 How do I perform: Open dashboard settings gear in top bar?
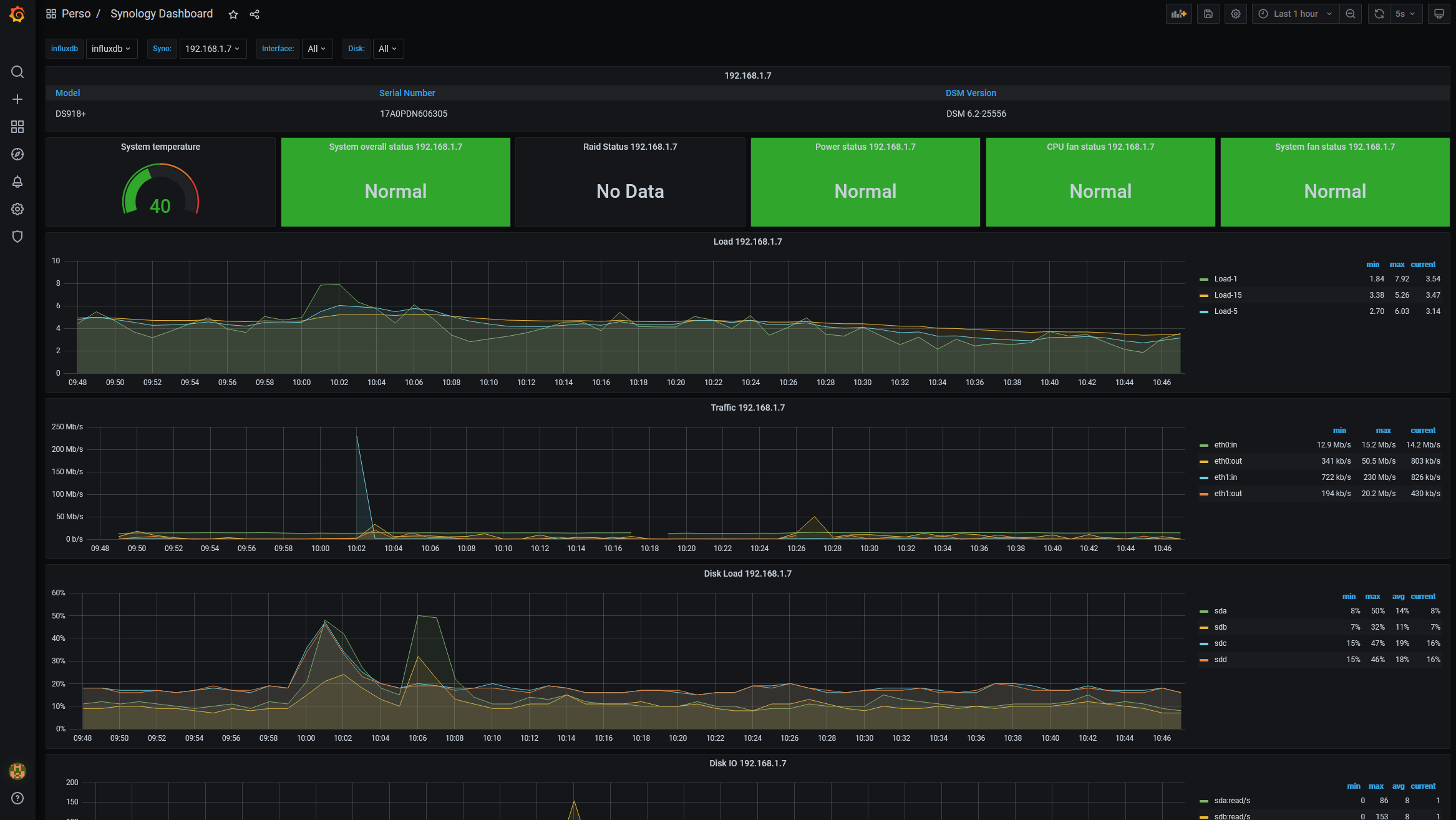click(x=1236, y=14)
